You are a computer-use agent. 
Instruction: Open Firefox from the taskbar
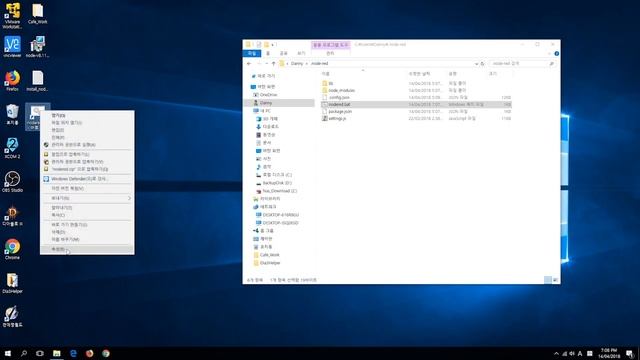tap(89, 353)
